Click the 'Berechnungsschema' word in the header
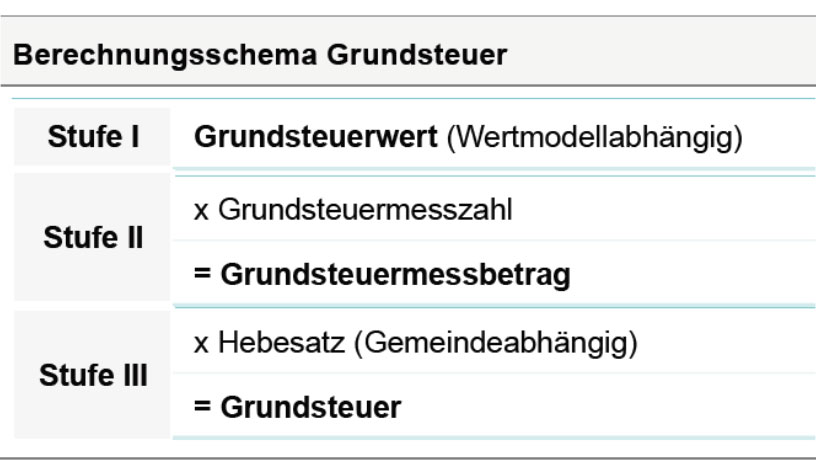This screenshot has width=816, height=462. [165, 55]
